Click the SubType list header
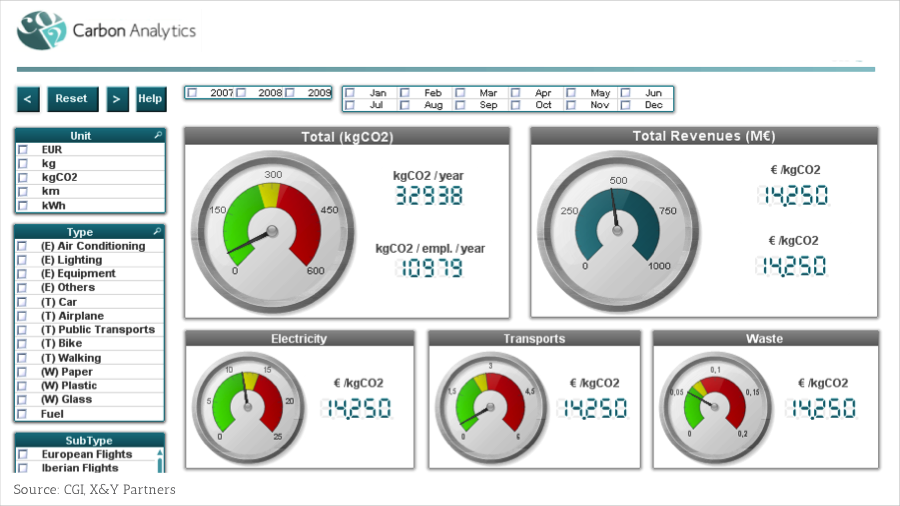The width and height of the screenshot is (900, 506). pos(89,440)
